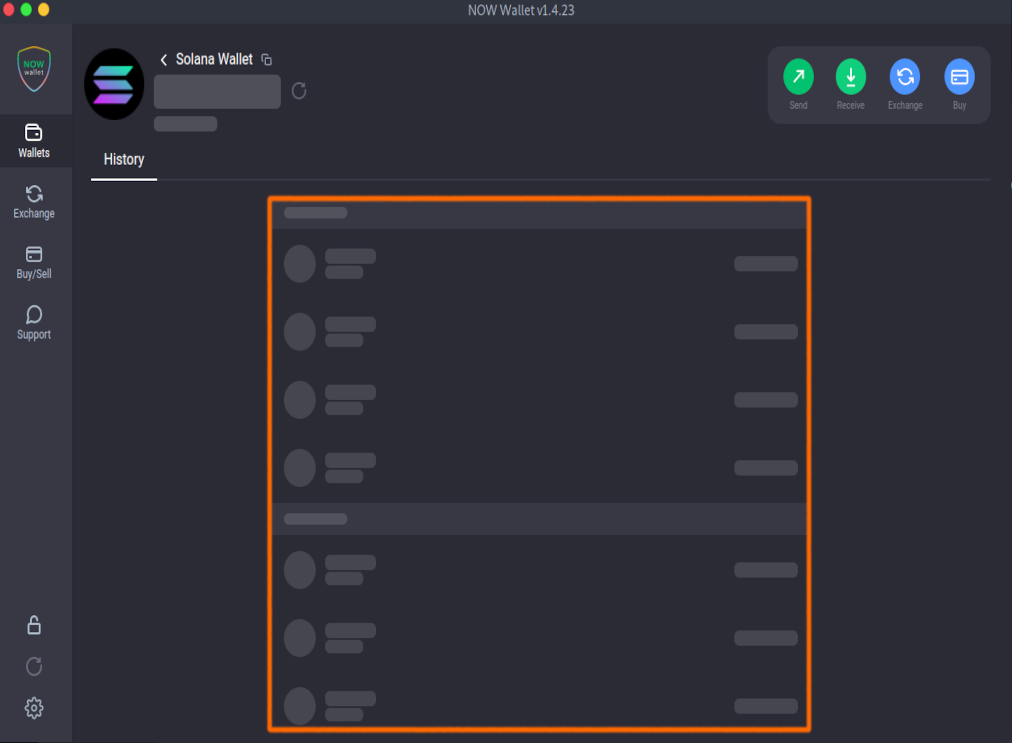Viewport: 1012px width, 743px height.
Task: Lock the wallet with the padlock icon
Action: 34,625
